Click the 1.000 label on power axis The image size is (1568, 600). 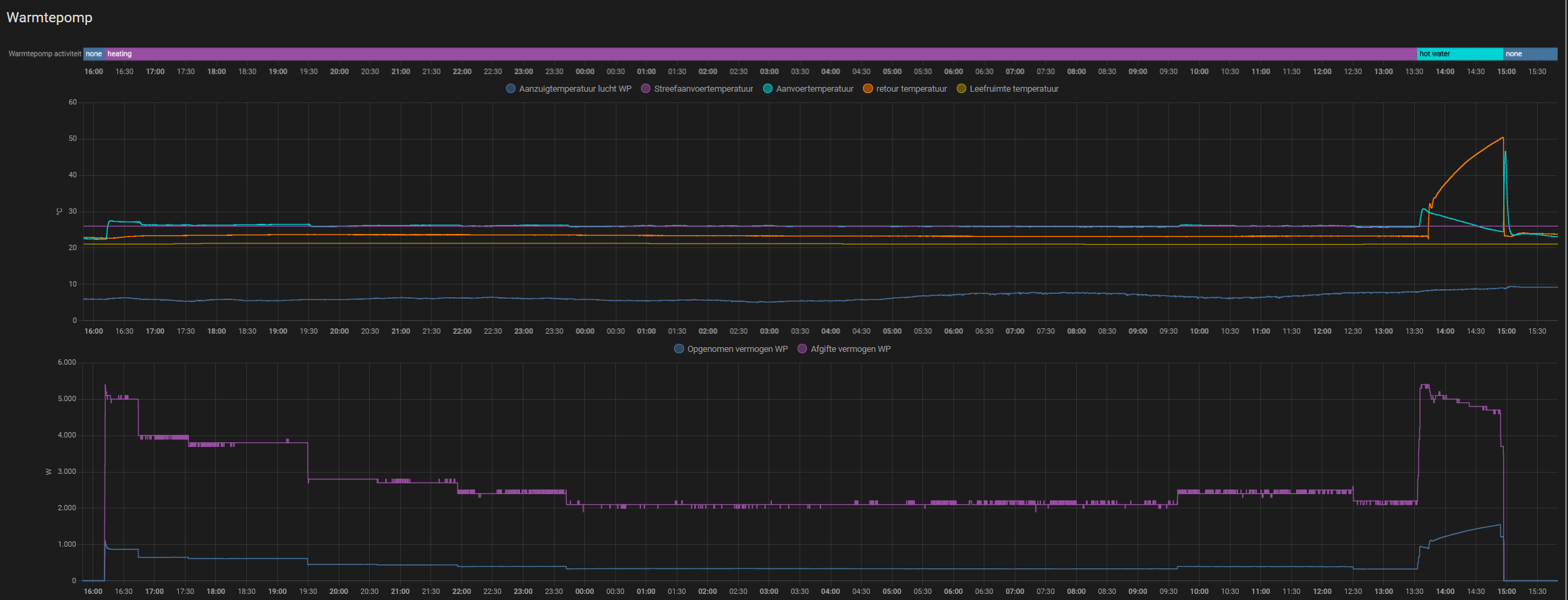click(x=67, y=545)
